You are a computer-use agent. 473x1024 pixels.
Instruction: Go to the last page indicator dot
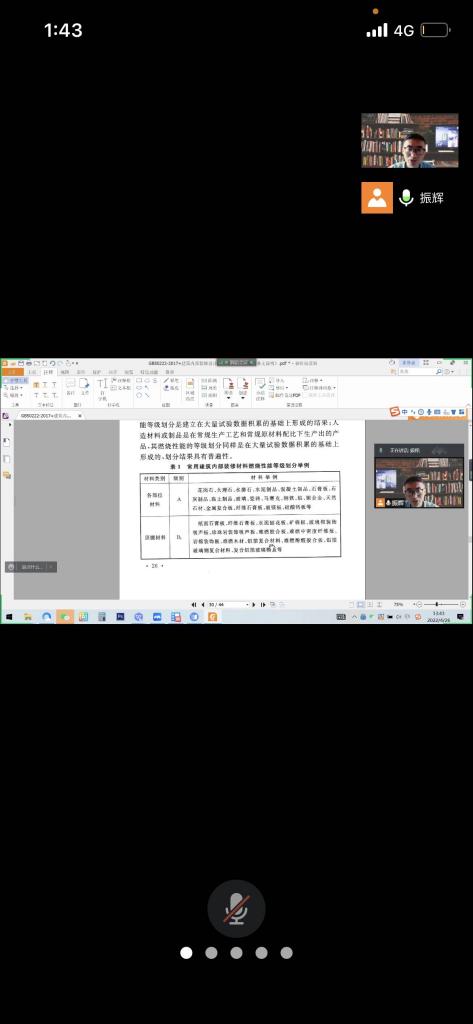click(286, 953)
